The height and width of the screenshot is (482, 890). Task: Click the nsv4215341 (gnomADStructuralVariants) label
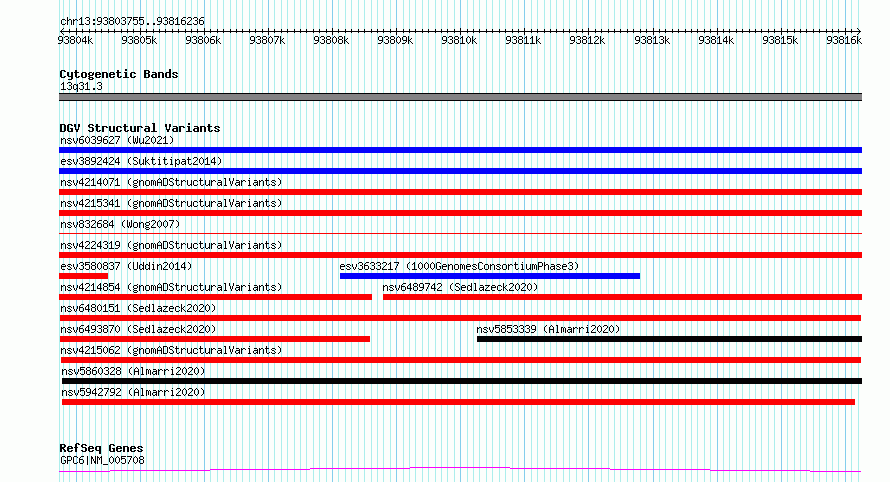[x=171, y=203]
